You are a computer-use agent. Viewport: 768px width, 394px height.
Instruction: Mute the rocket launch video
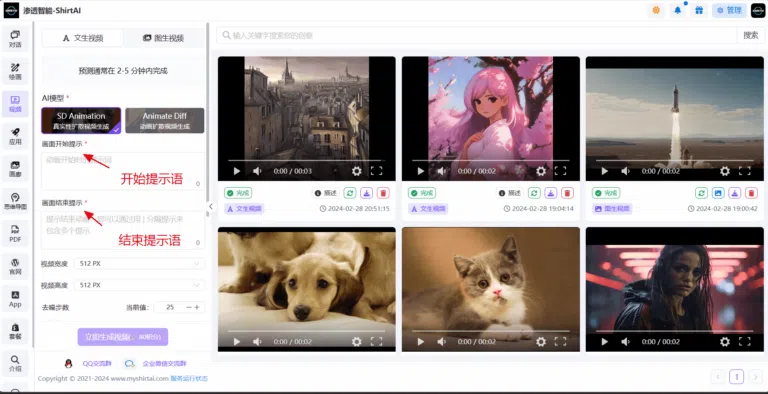pyautogui.click(x=625, y=171)
